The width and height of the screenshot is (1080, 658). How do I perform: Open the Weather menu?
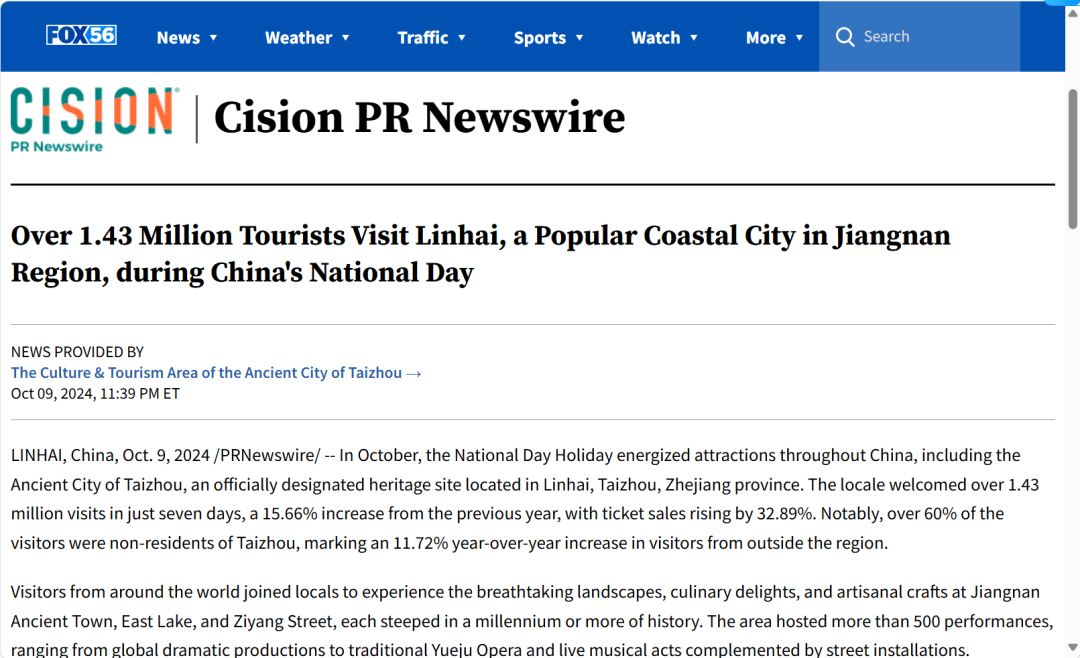[x=298, y=38]
